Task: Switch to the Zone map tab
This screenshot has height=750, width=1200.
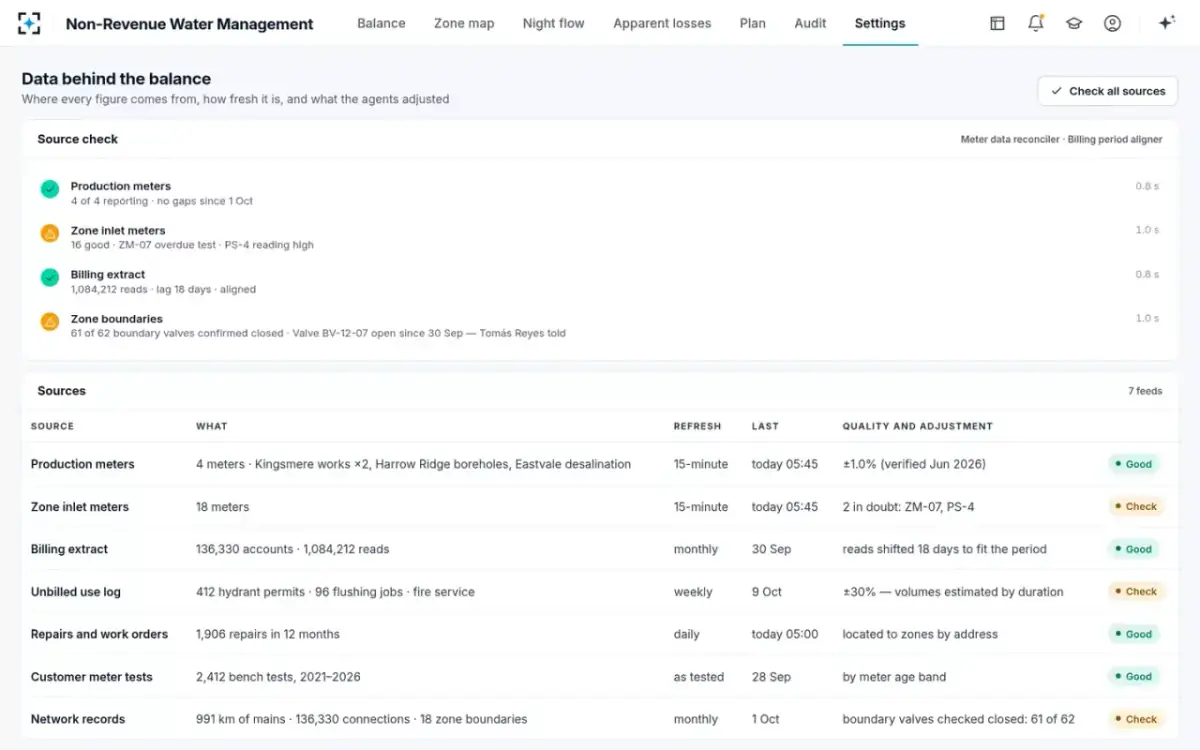Action: (464, 23)
